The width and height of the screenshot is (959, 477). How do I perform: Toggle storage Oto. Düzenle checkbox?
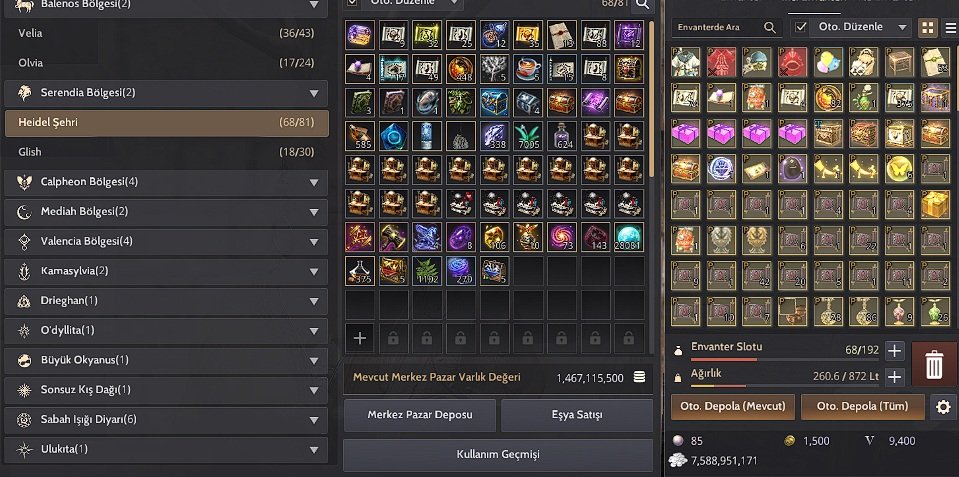[352, 3]
